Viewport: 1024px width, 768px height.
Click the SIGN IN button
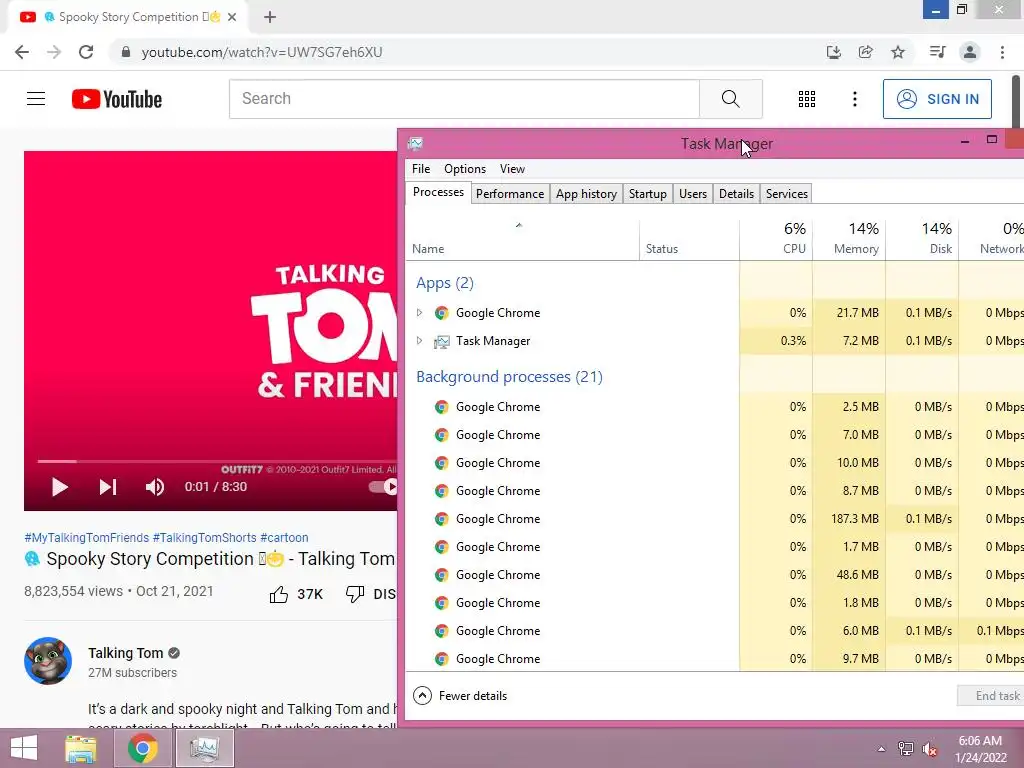(x=937, y=99)
